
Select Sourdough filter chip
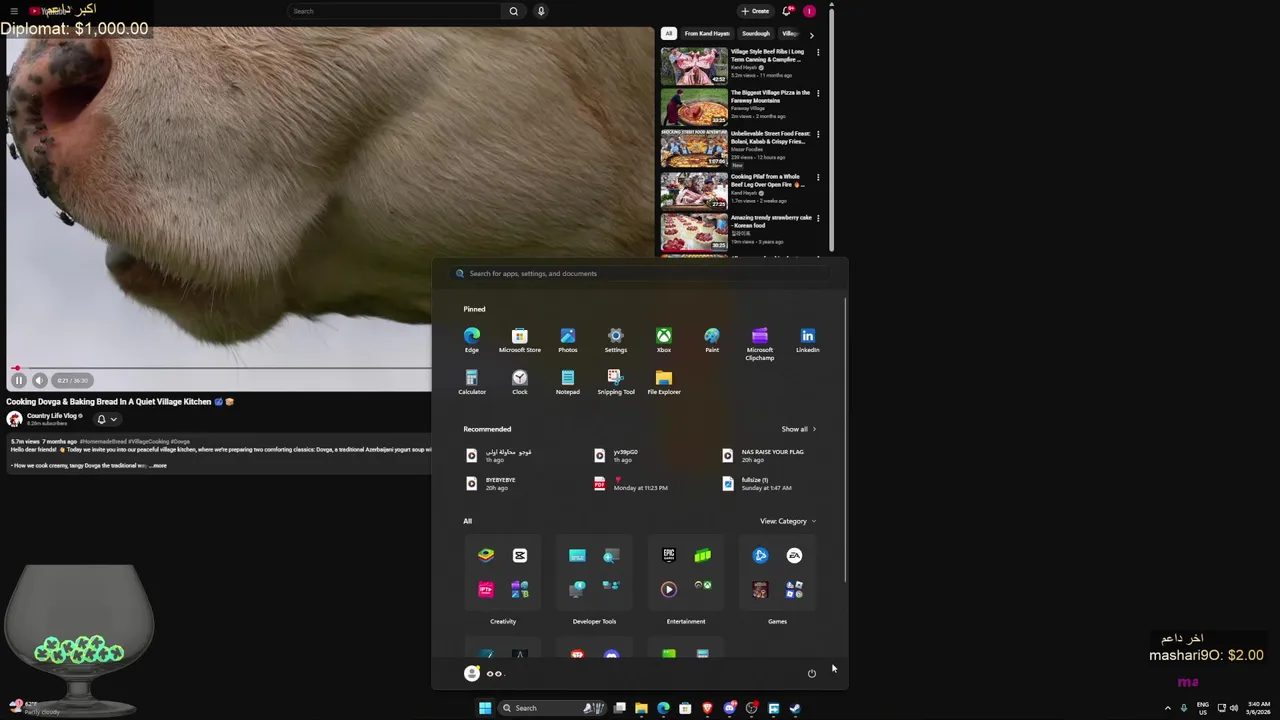[756, 33]
